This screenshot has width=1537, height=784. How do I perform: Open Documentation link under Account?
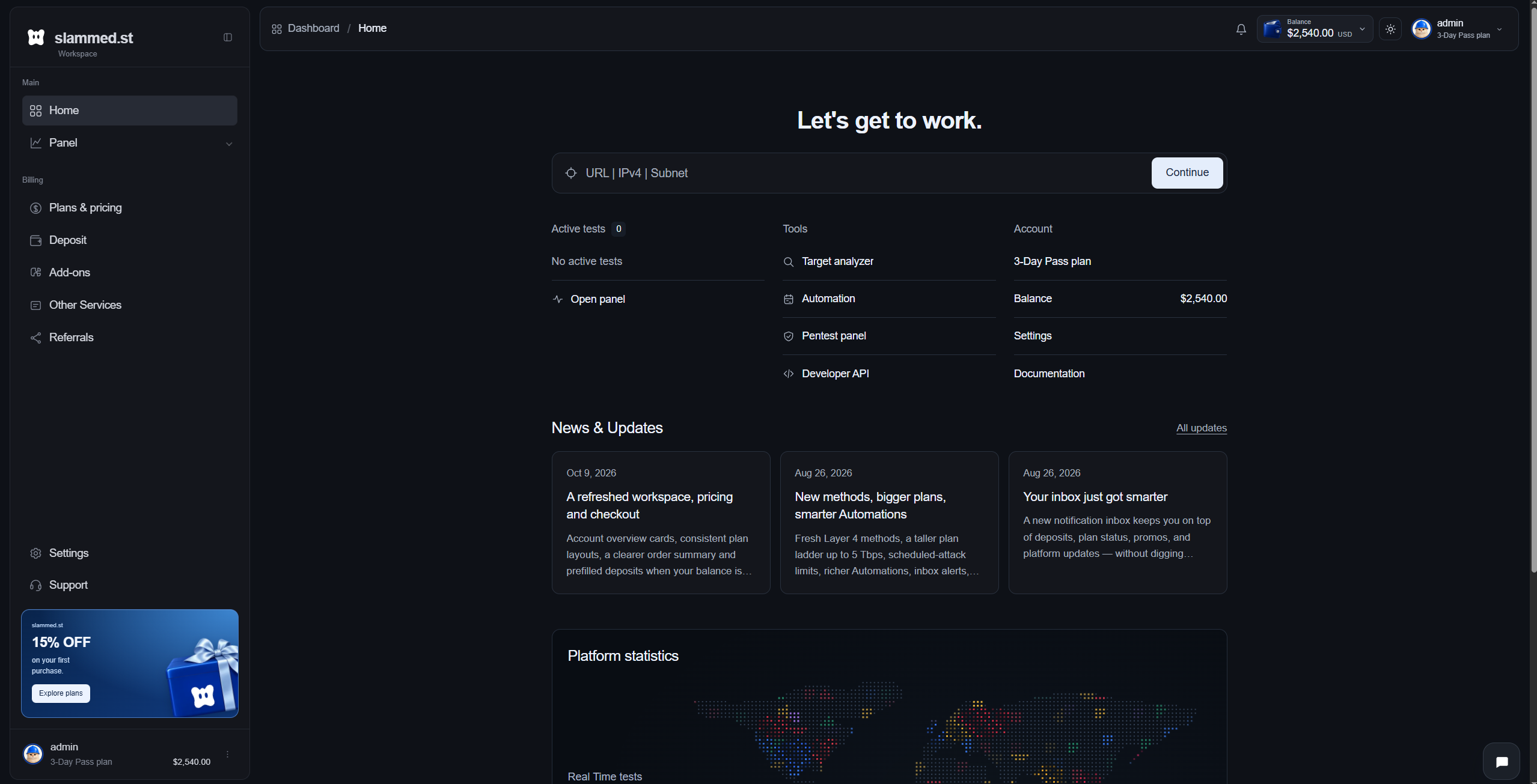[1049, 374]
